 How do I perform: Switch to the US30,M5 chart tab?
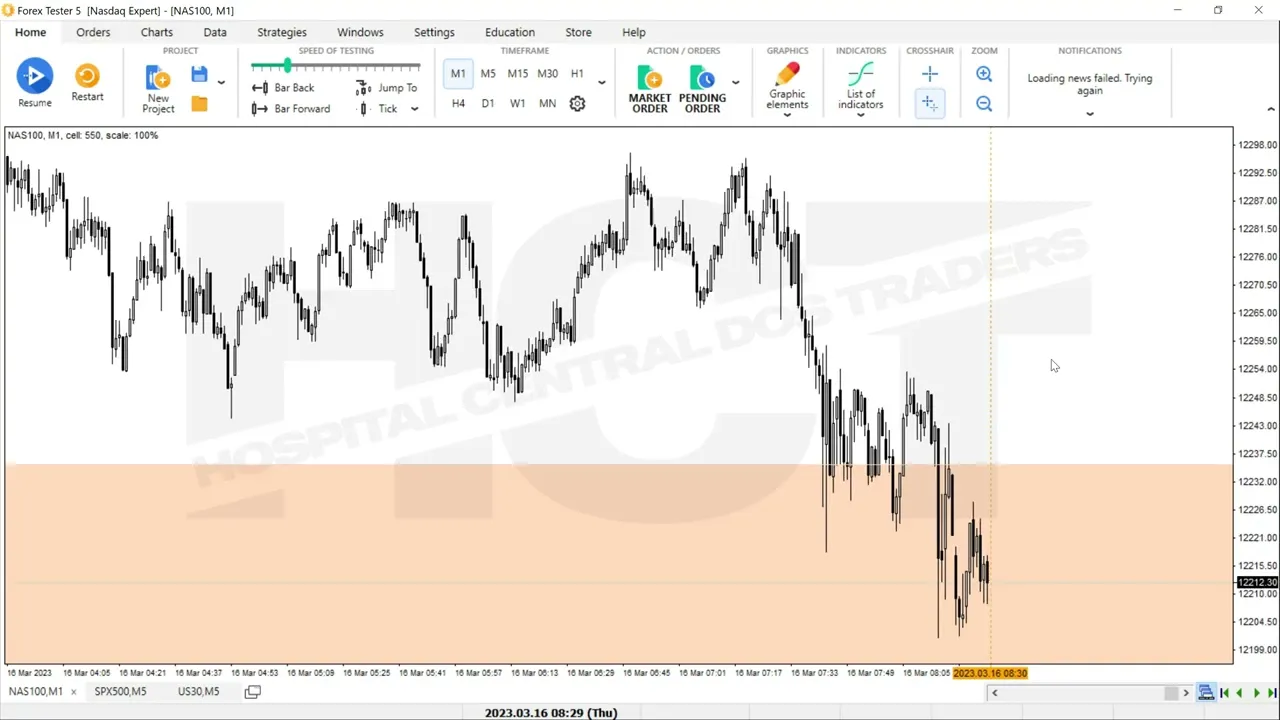[198, 691]
